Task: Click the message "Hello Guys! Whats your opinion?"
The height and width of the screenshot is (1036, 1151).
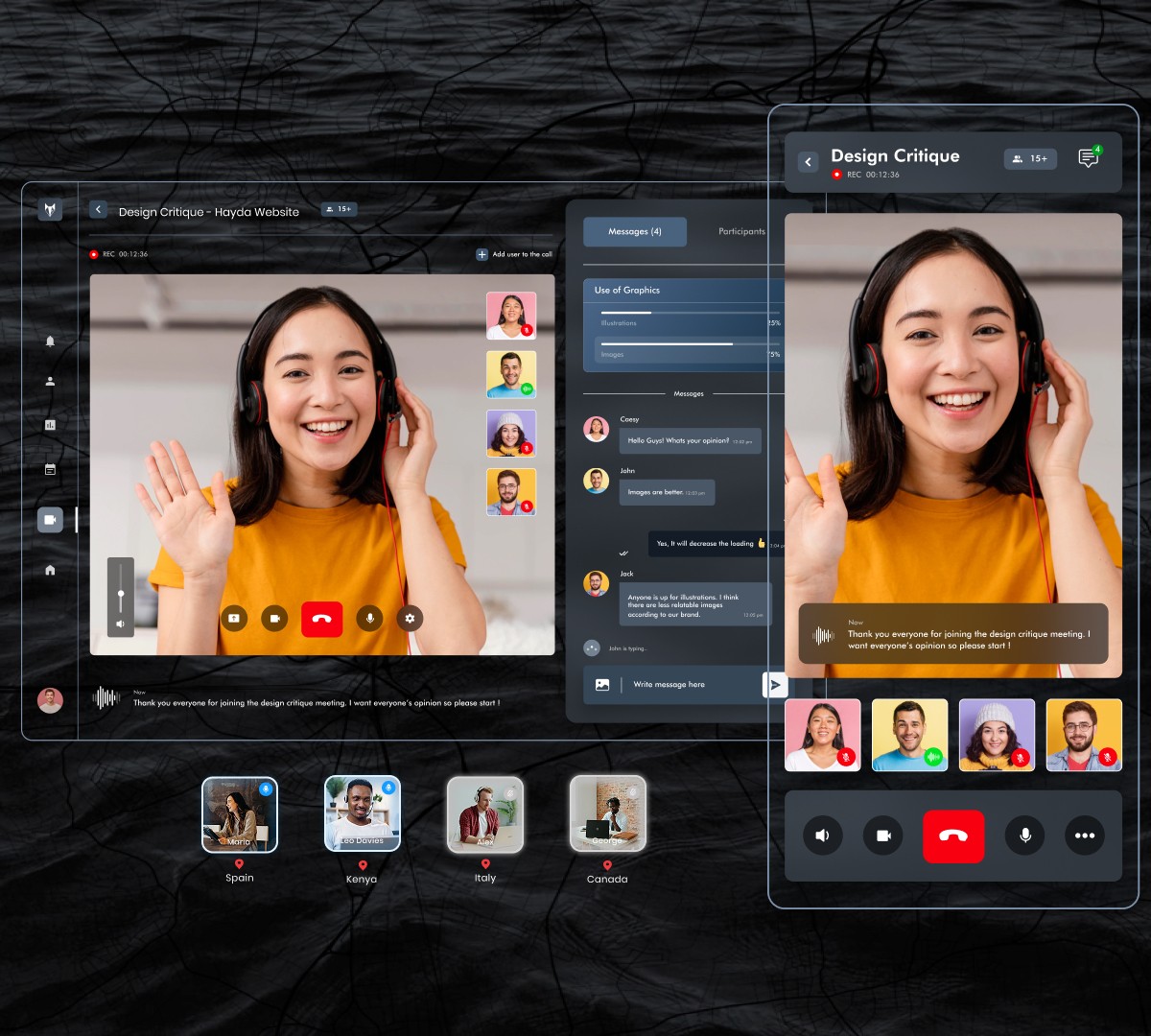Action: click(x=690, y=440)
